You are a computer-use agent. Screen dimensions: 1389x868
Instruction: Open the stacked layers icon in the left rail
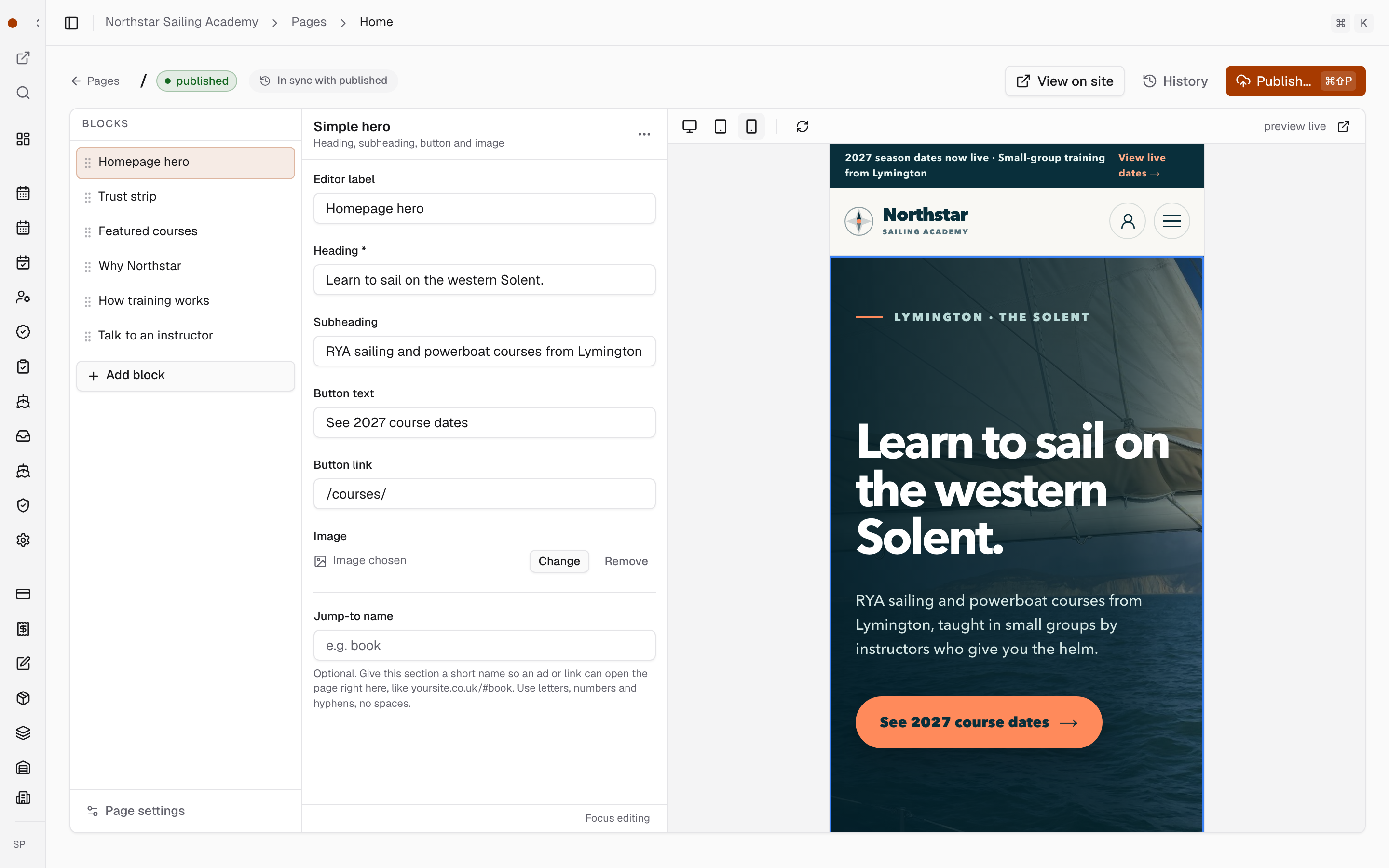pos(23,733)
